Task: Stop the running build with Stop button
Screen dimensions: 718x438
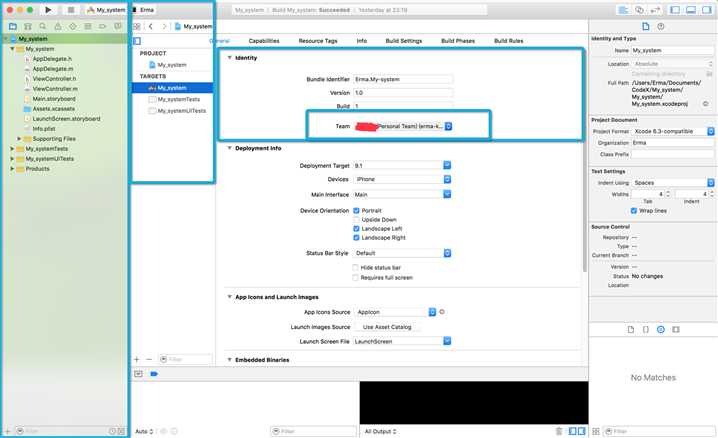Action: 71,10
